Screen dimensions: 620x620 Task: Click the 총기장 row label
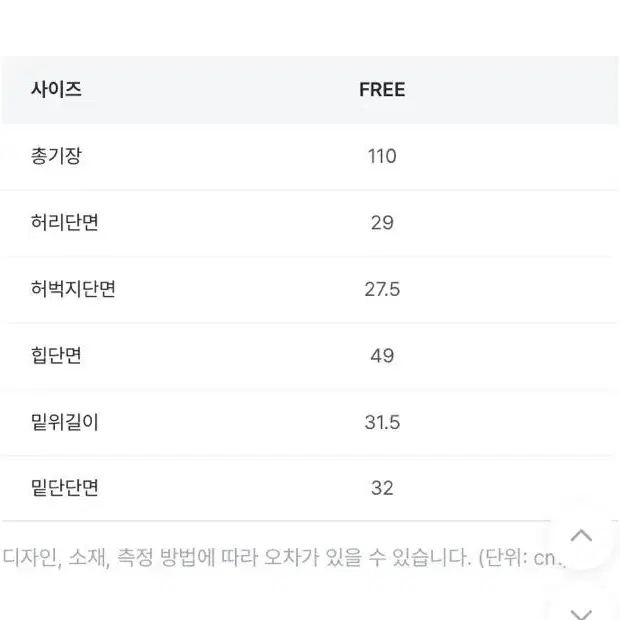[56, 156]
